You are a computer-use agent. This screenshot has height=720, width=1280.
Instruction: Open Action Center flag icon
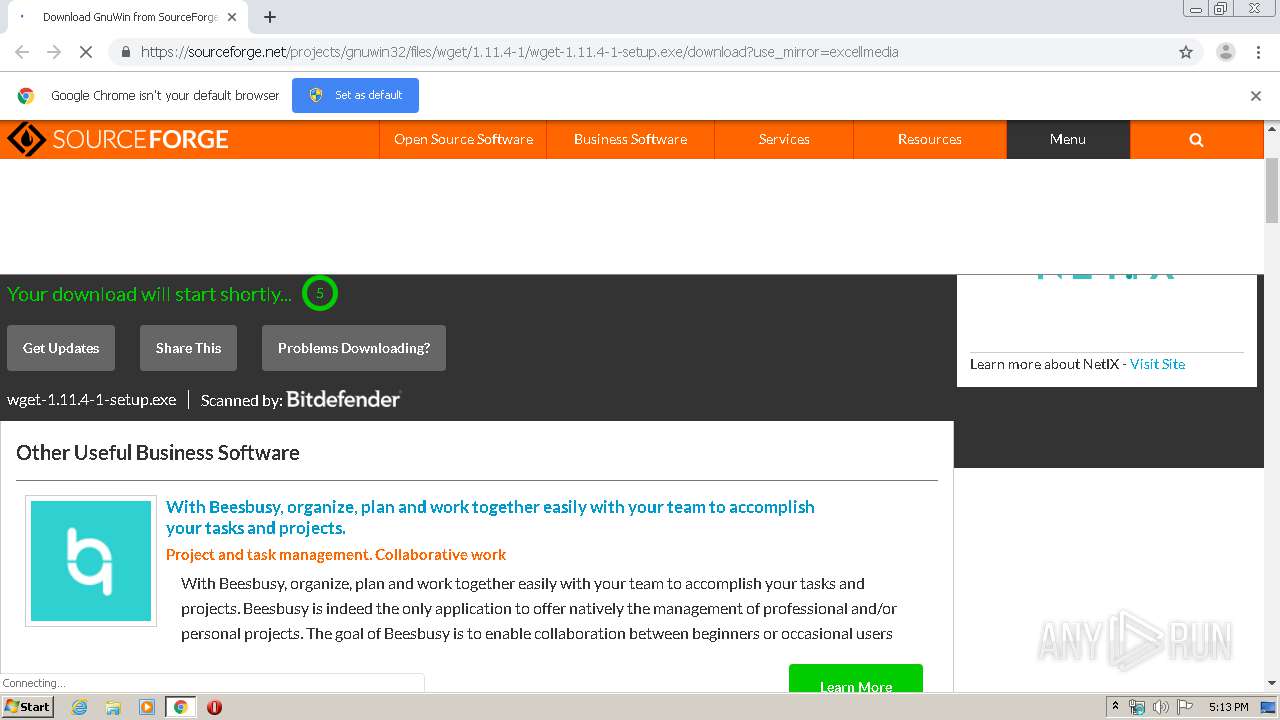click(x=1185, y=707)
